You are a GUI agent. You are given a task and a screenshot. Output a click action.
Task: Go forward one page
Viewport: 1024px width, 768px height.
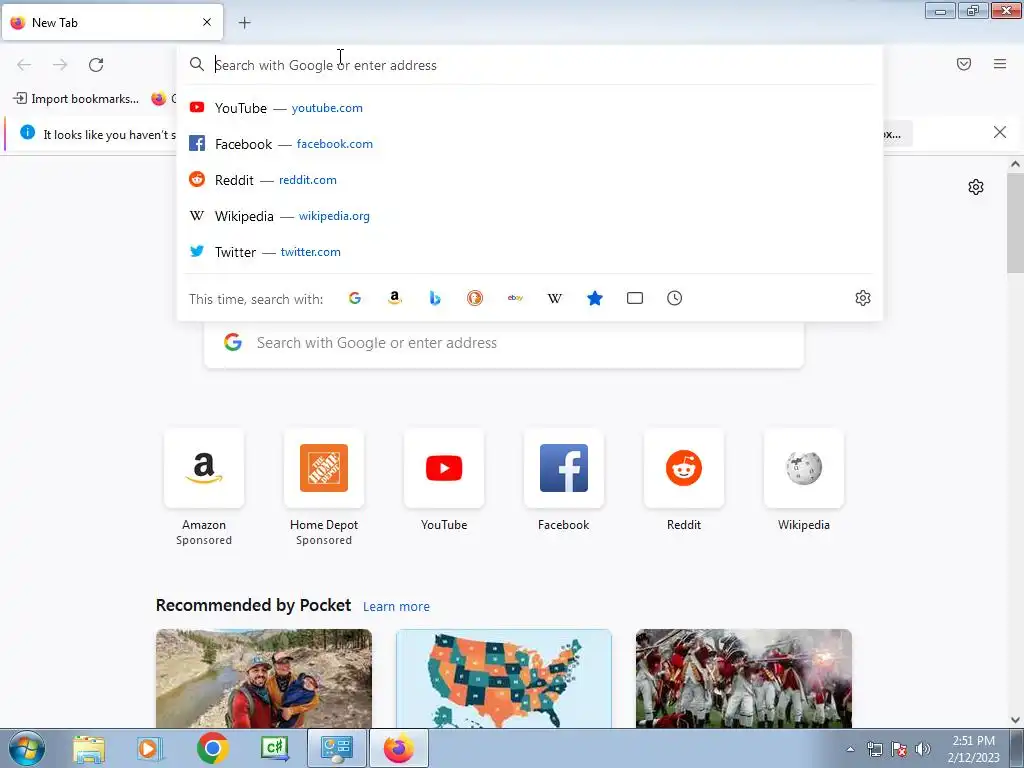[x=60, y=65]
